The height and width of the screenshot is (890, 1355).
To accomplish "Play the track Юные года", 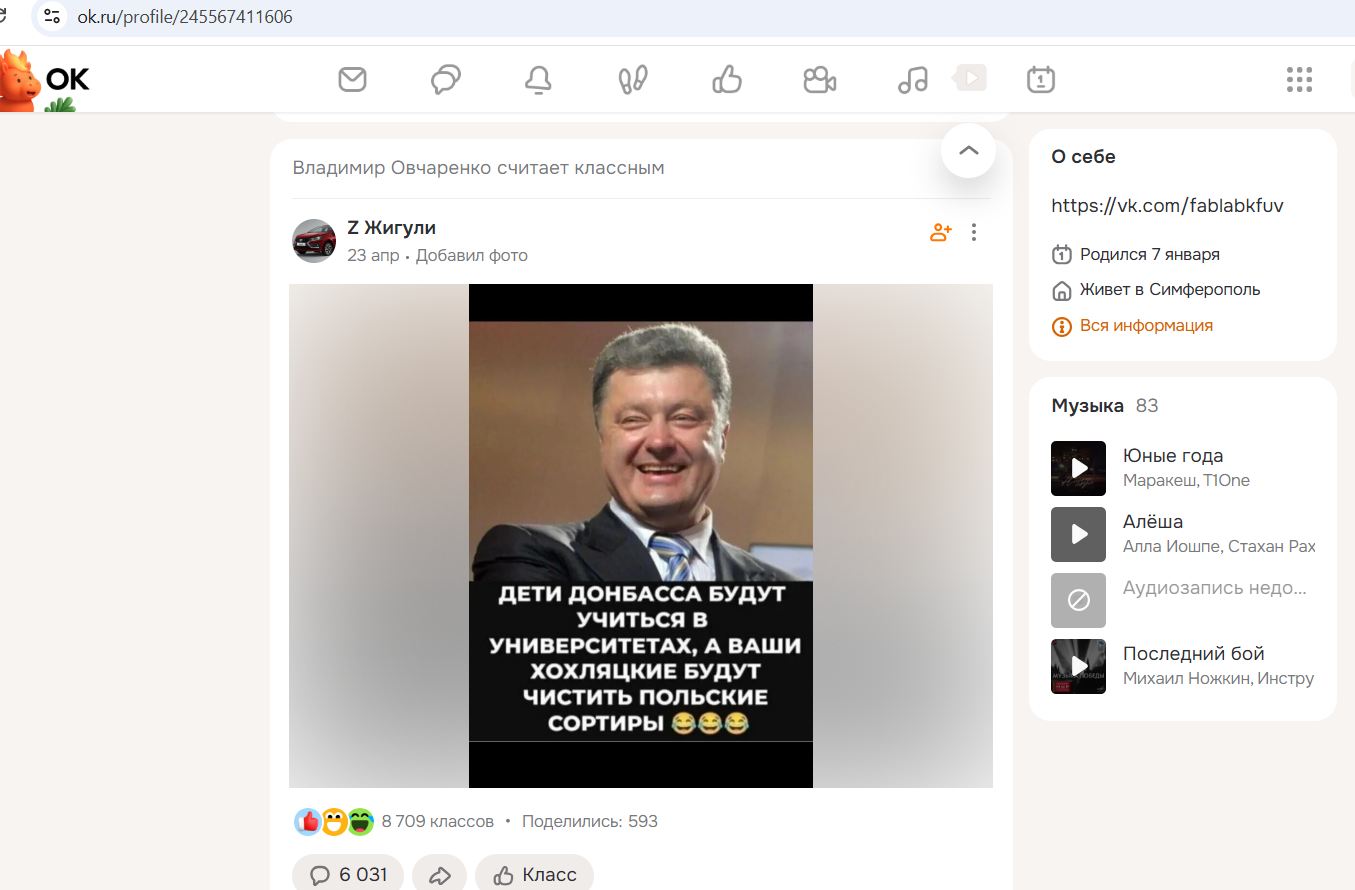I will 1078,468.
